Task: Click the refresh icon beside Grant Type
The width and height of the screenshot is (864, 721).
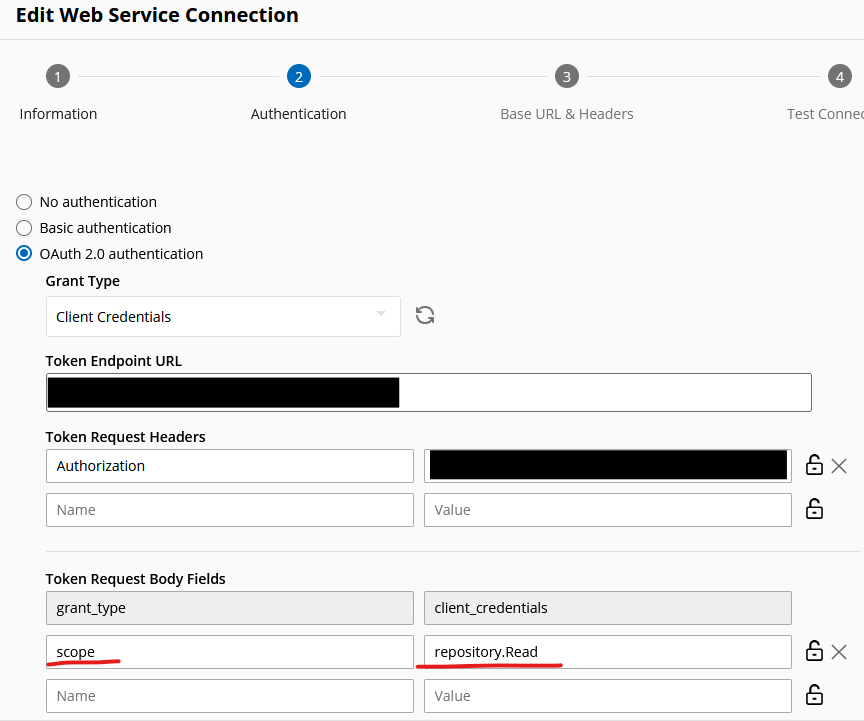Action: [x=425, y=315]
